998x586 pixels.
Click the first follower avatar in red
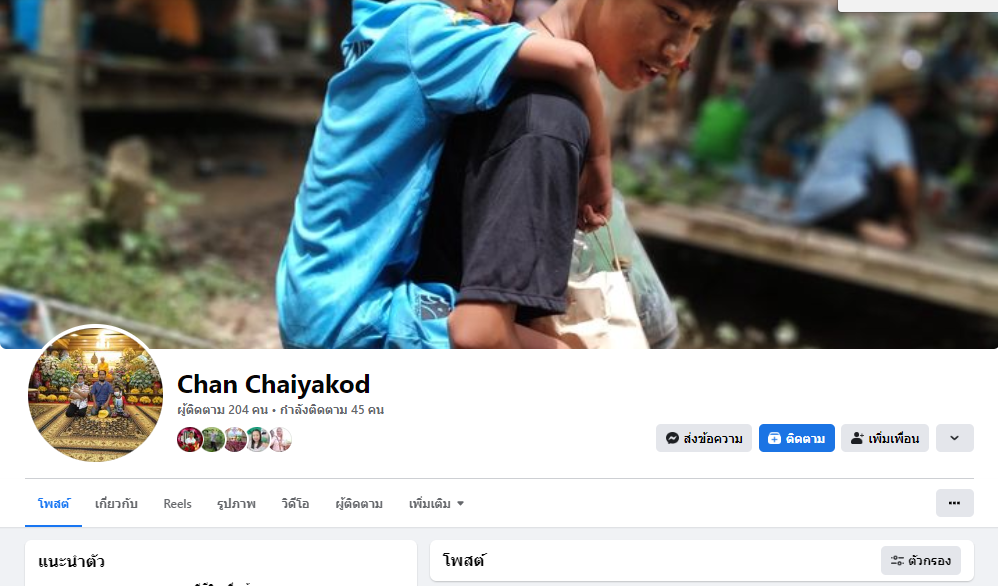[x=190, y=440]
